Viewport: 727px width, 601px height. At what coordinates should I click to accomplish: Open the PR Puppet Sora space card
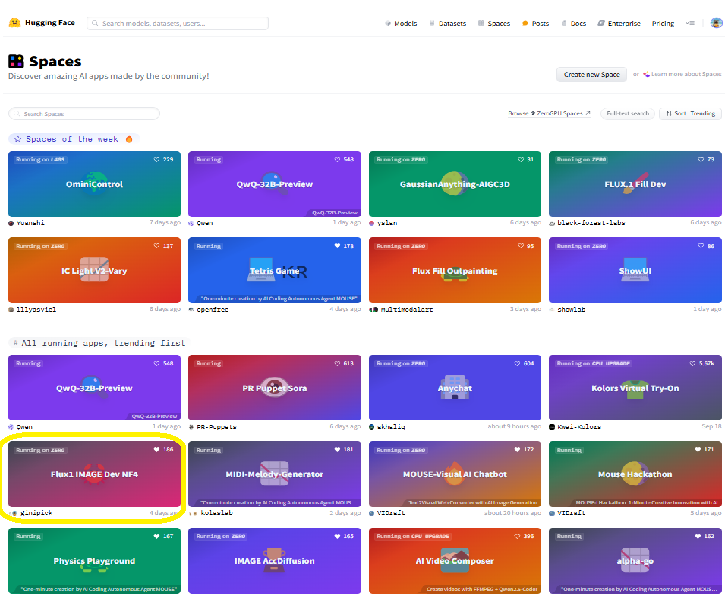tap(274, 388)
